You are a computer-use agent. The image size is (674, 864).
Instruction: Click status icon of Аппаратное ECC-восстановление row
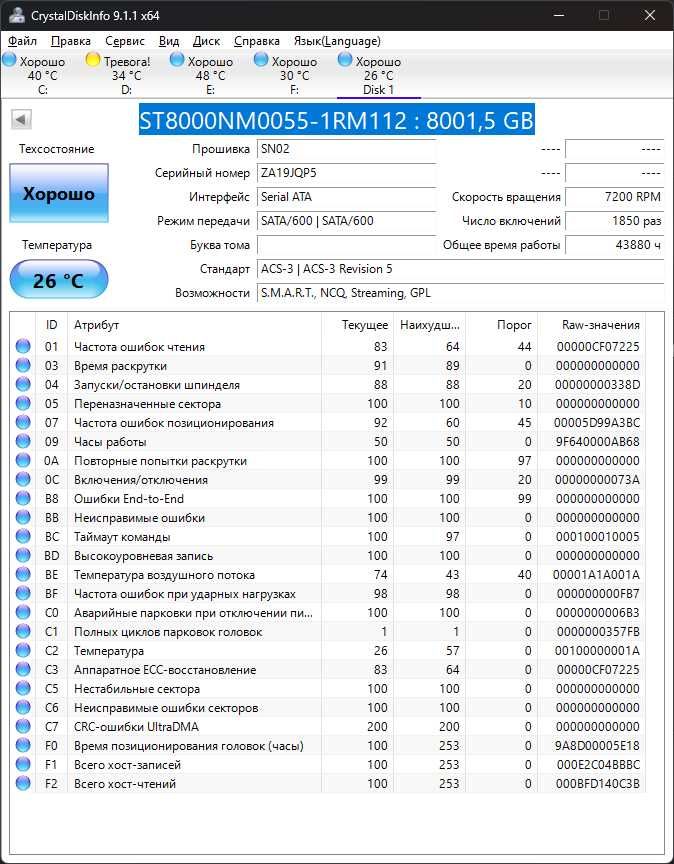pos(23,669)
